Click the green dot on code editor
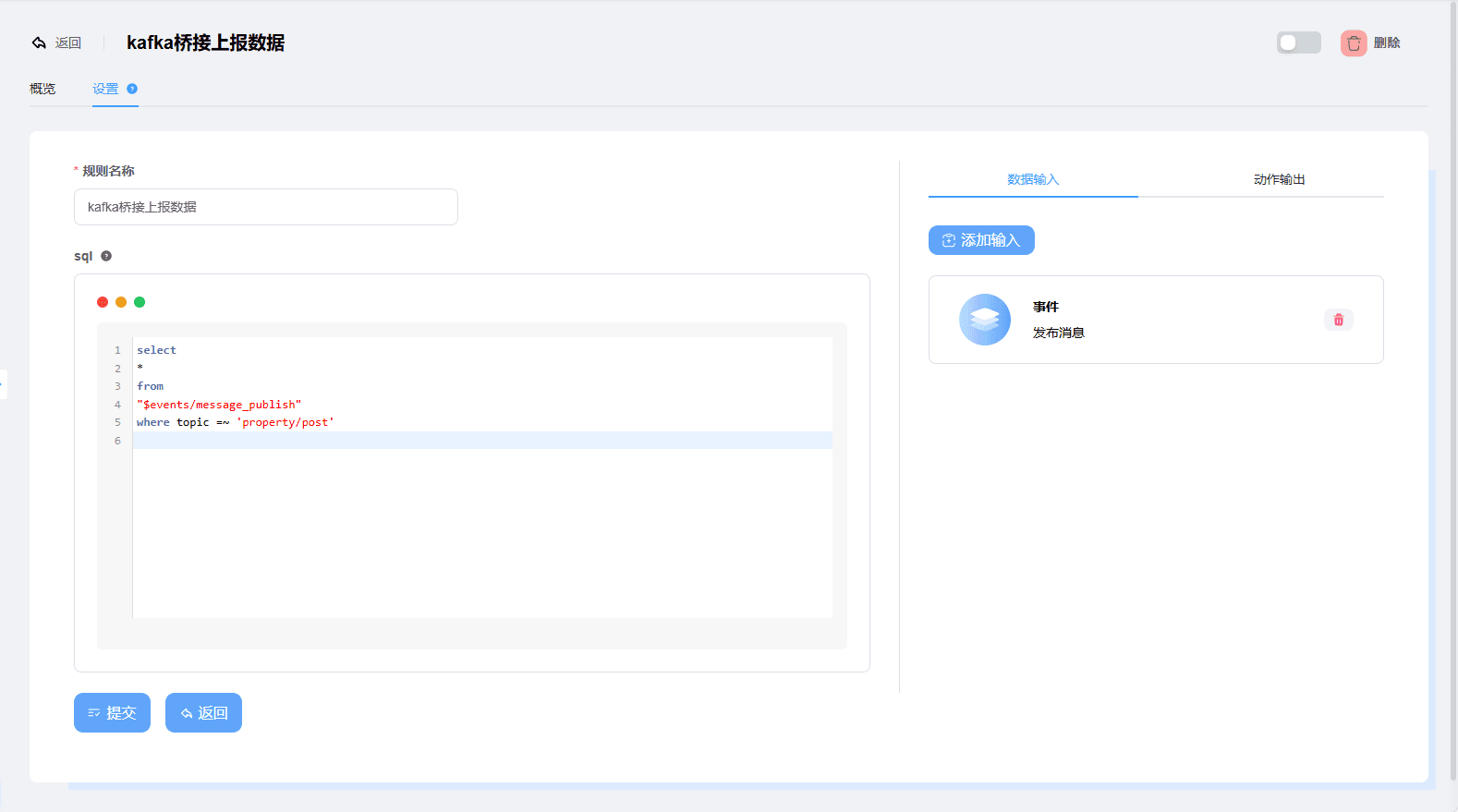Screen dimensions: 1458x812 (x=140, y=302)
